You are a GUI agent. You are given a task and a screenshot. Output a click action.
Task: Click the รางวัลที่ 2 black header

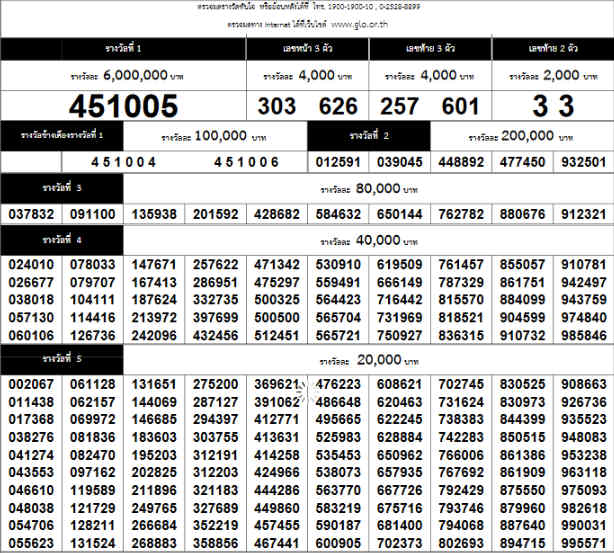[369, 135]
